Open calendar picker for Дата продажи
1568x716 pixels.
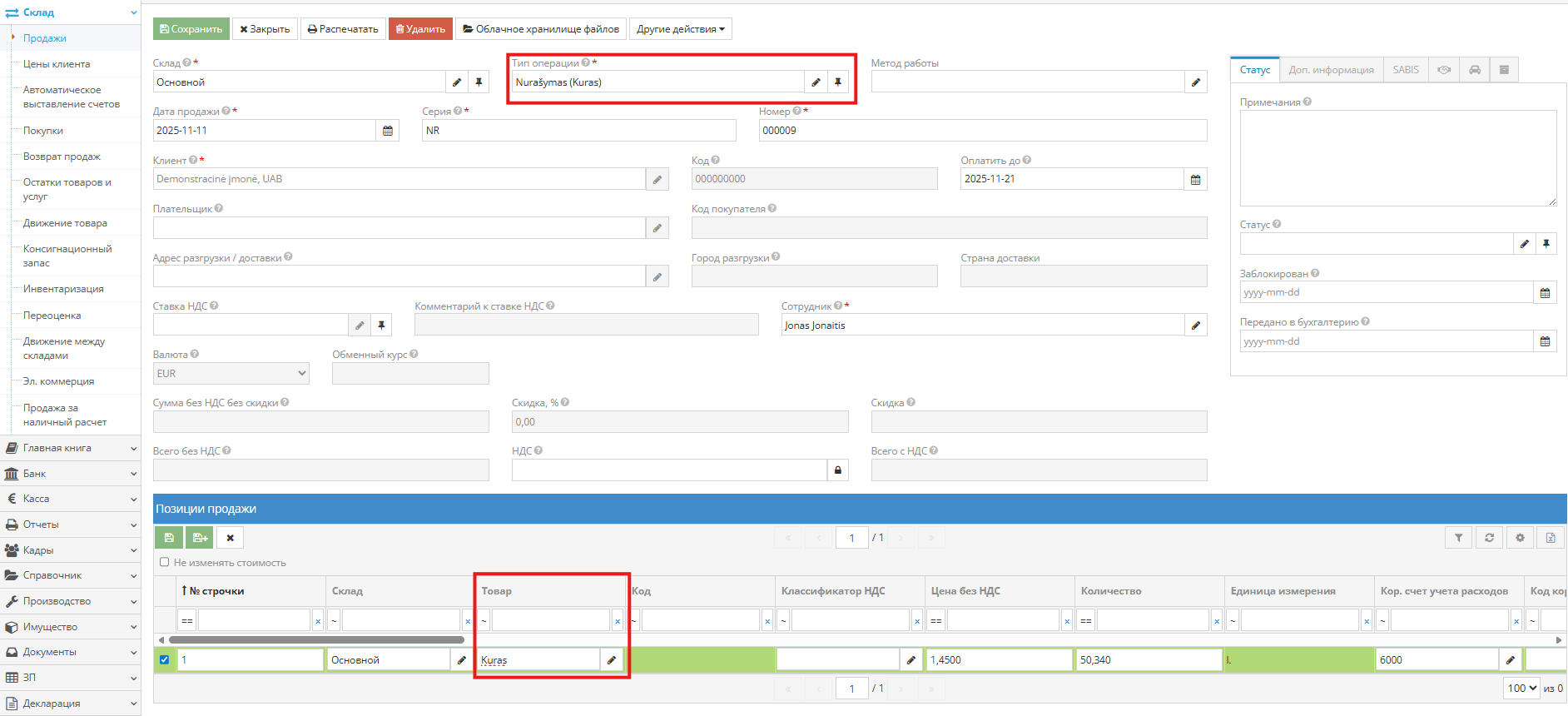[388, 131]
